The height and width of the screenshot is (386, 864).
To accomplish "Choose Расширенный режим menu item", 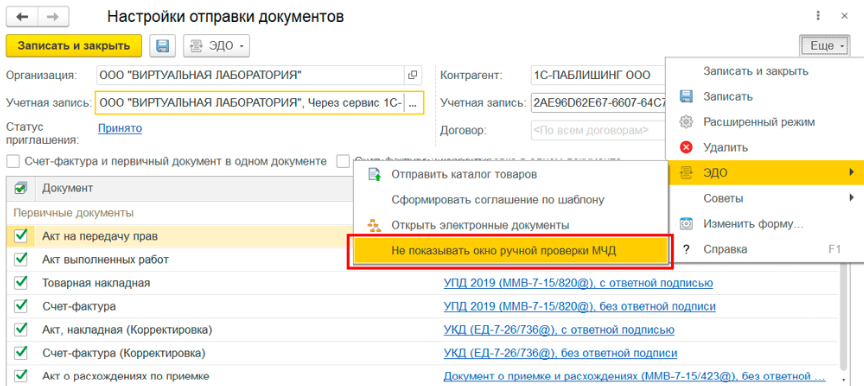I will tap(759, 122).
